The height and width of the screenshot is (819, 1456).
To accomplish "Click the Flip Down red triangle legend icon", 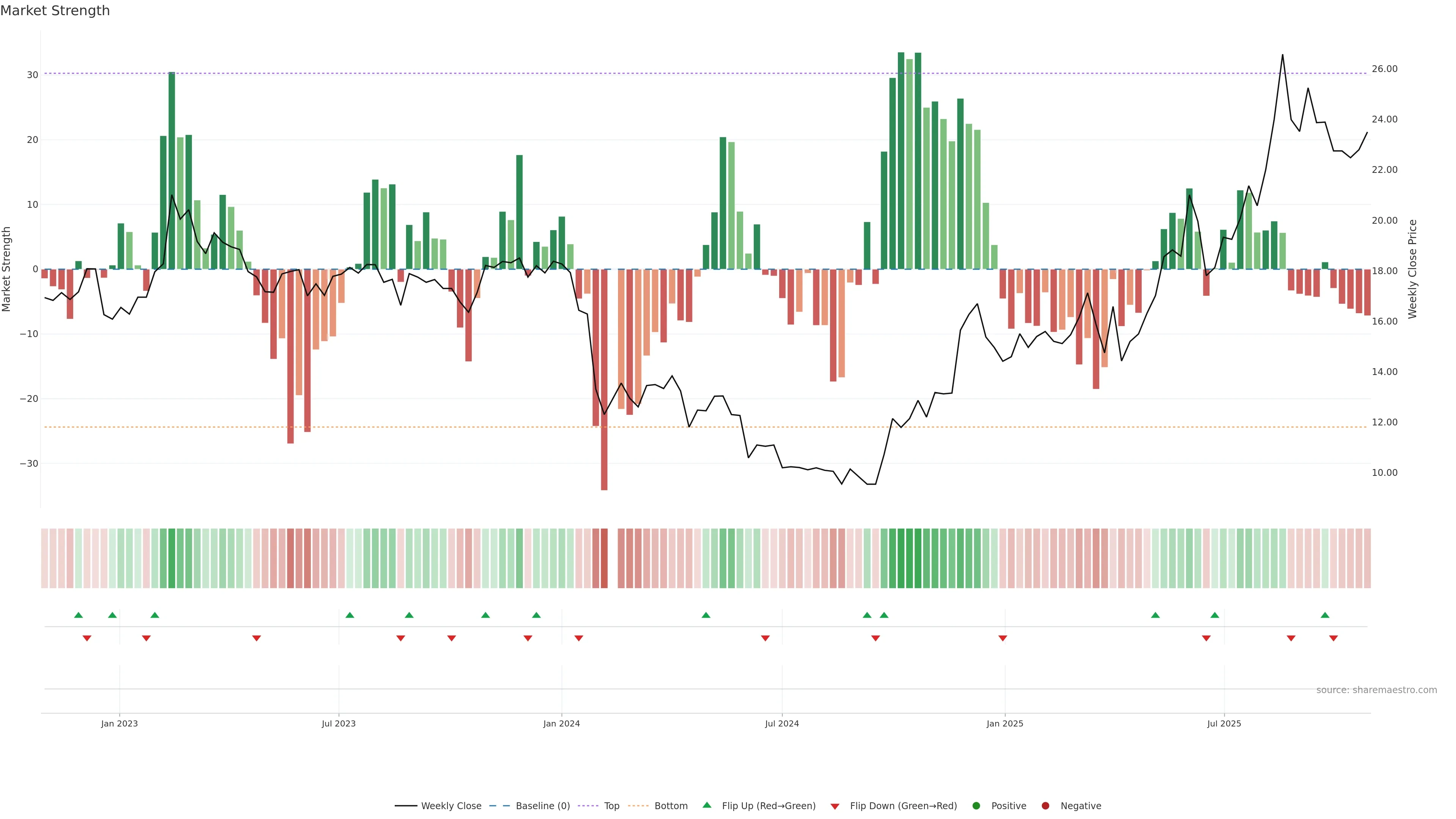I will (835, 806).
